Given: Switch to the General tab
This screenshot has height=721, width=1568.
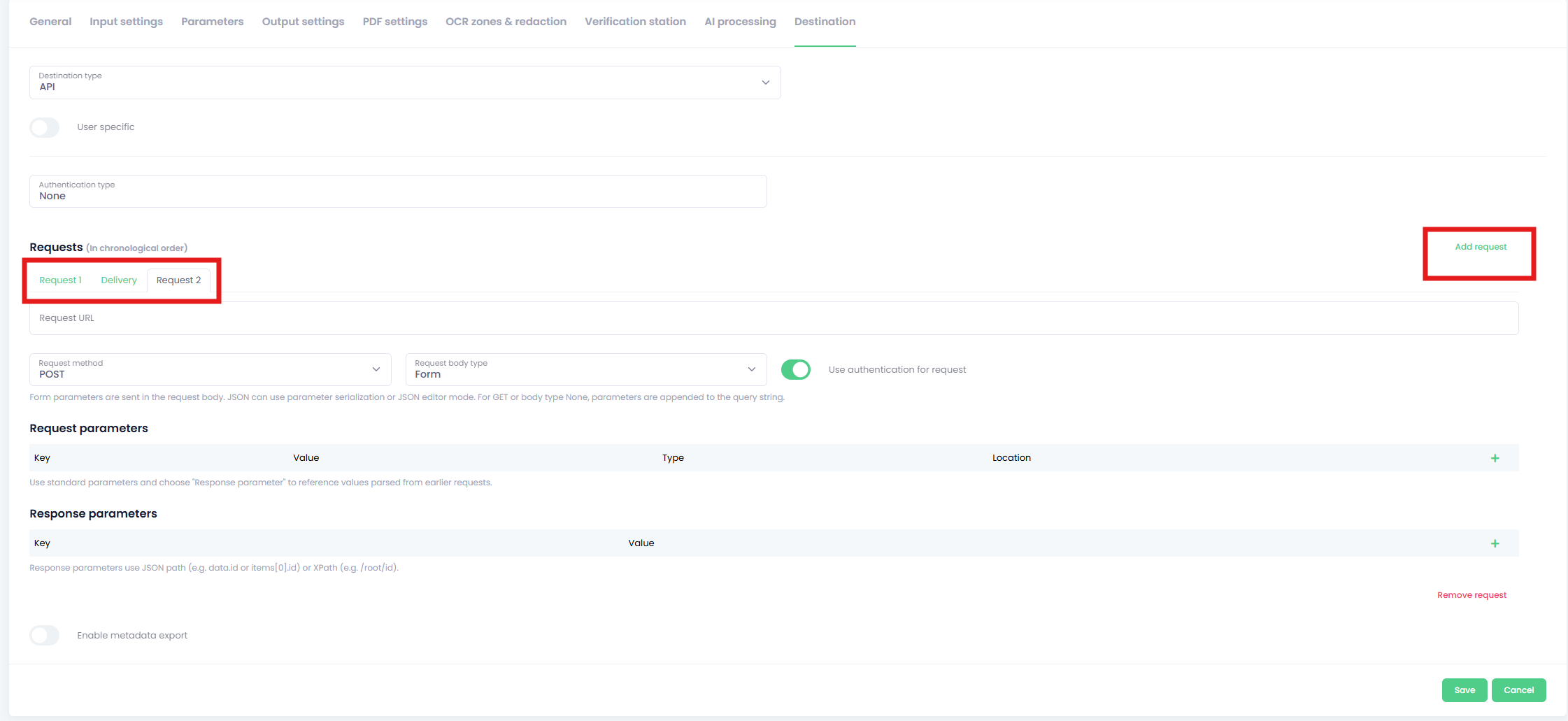Looking at the screenshot, I should 50,22.
